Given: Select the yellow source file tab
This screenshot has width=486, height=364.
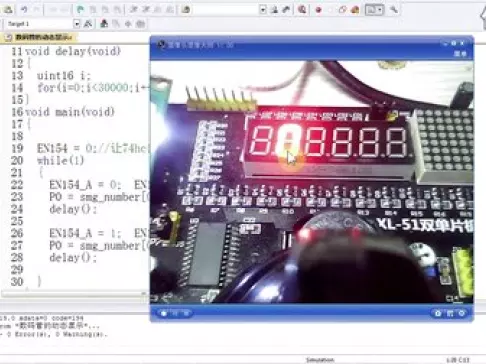Looking at the screenshot, I should tap(39, 37).
